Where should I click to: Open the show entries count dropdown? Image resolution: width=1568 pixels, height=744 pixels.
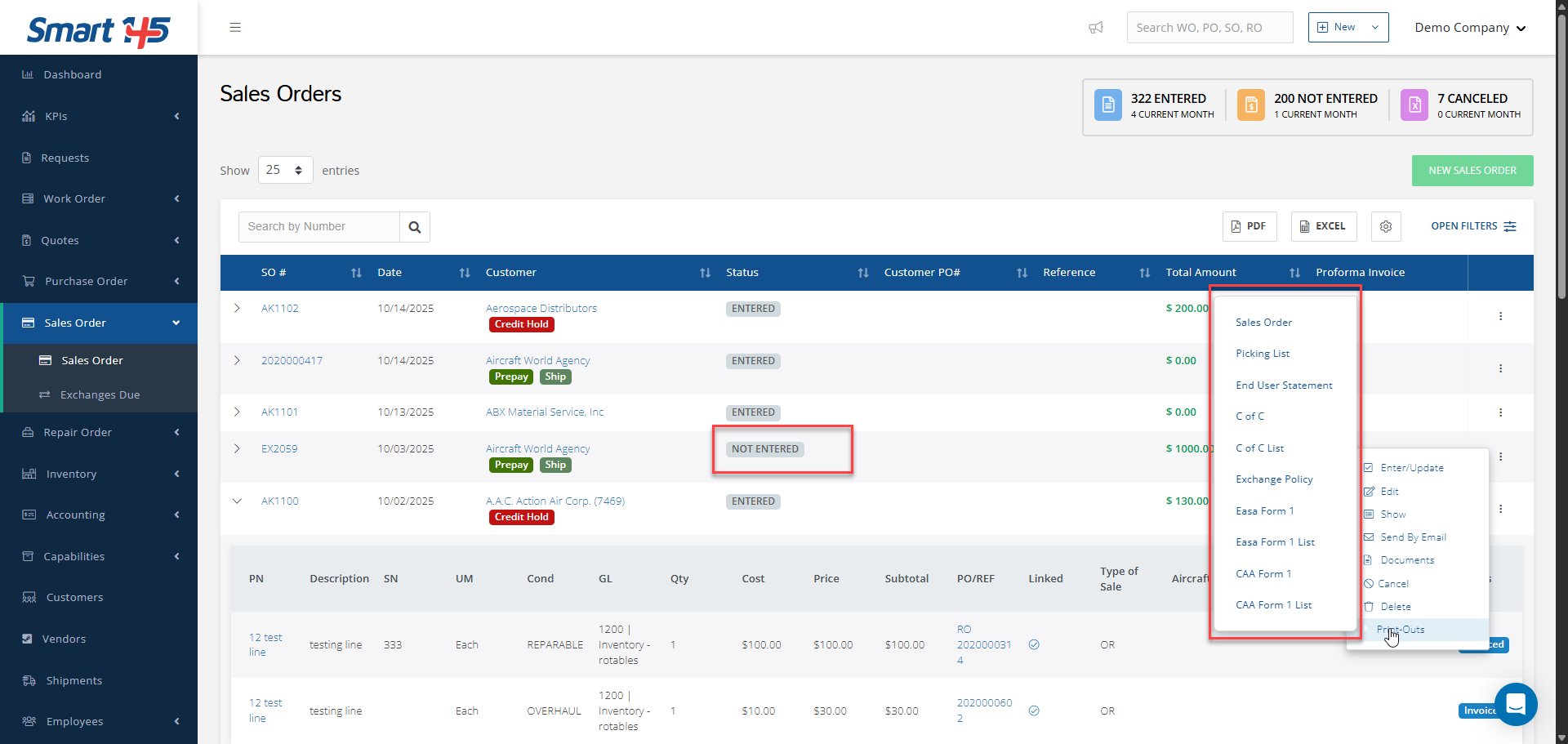285,170
